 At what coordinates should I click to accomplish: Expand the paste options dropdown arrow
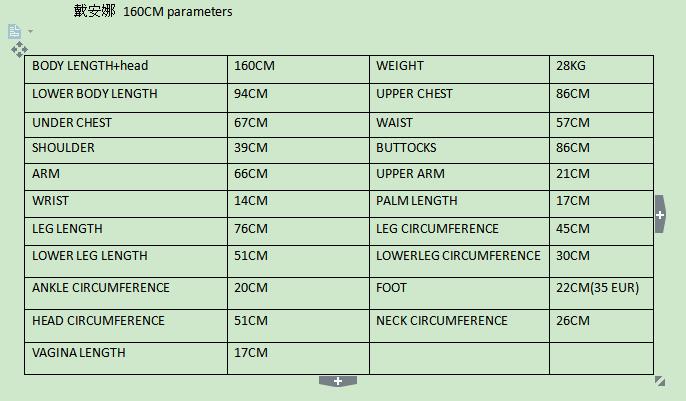click(x=30, y=31)
